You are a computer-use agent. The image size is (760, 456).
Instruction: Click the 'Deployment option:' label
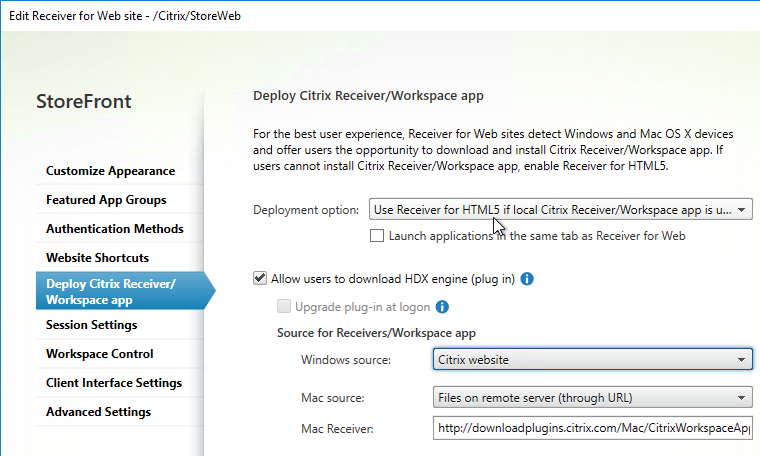click(306, 210)
